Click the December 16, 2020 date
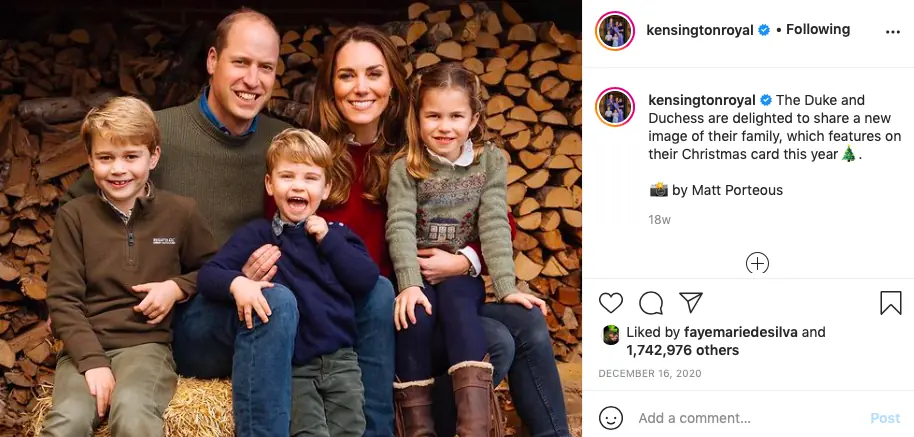This screenshot has width=914, height=437. click(x=650, y=374)
